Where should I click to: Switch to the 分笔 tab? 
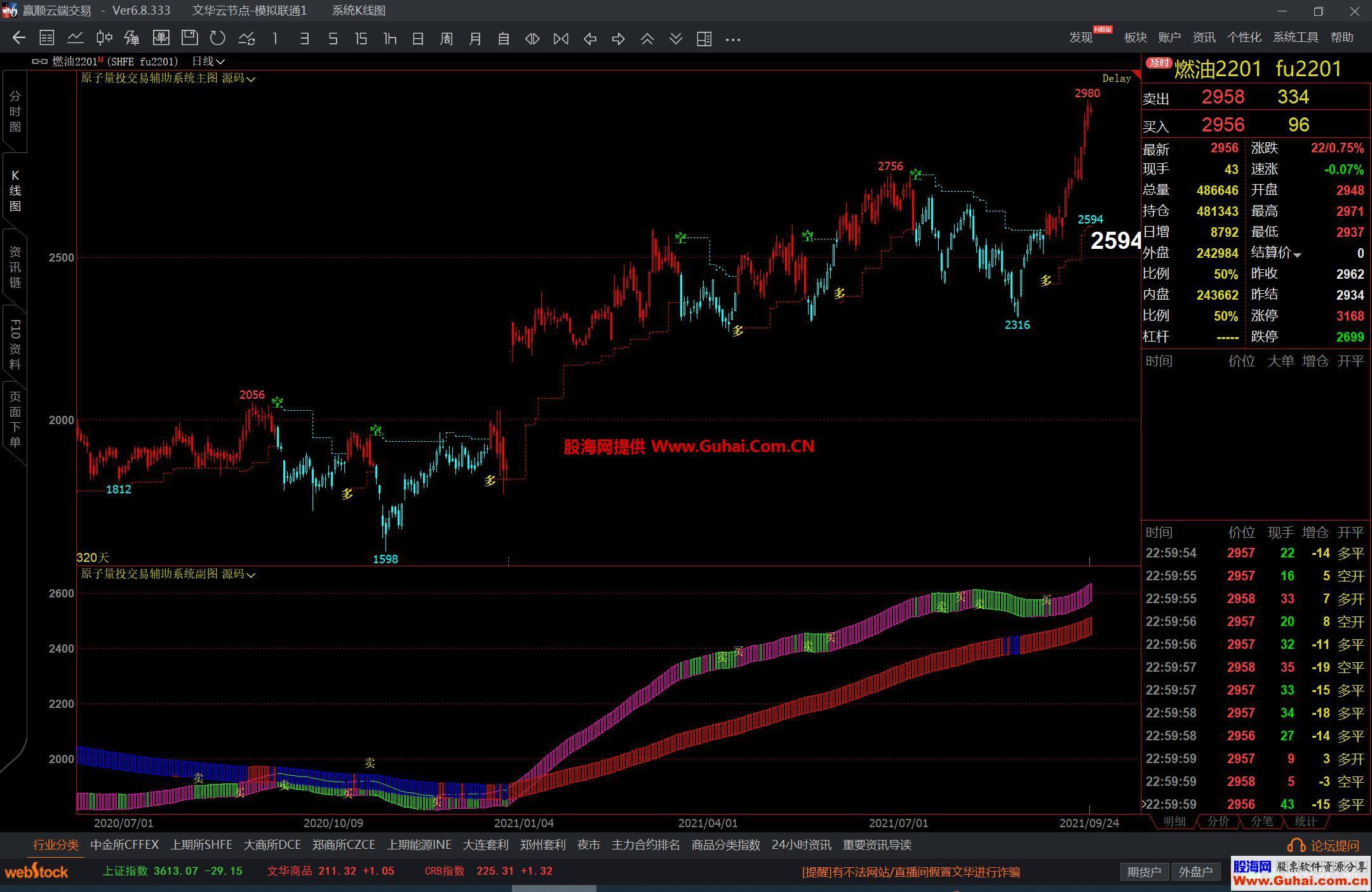[1261, 822]
